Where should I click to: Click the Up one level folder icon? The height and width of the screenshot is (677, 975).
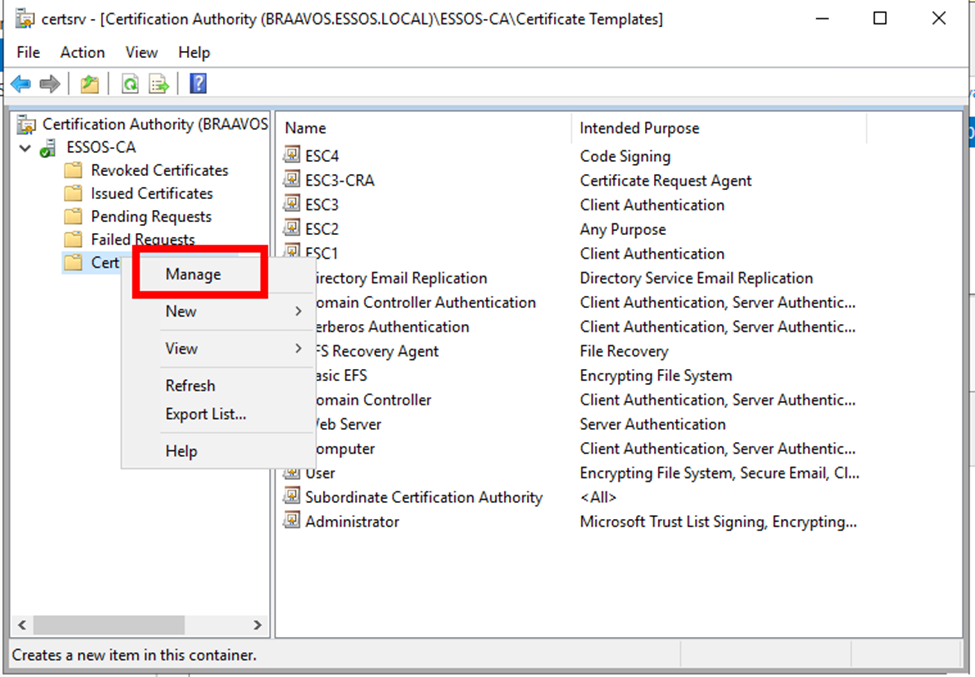pyautogui.click(x=90, y=84)
